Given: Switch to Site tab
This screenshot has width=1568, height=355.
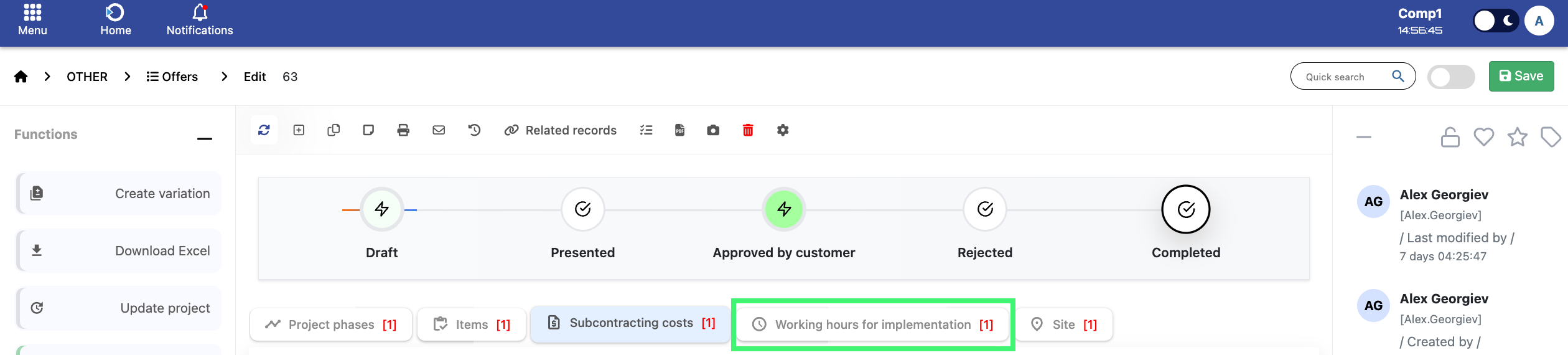Looking at the screenshot, I should coord(1064,324).
